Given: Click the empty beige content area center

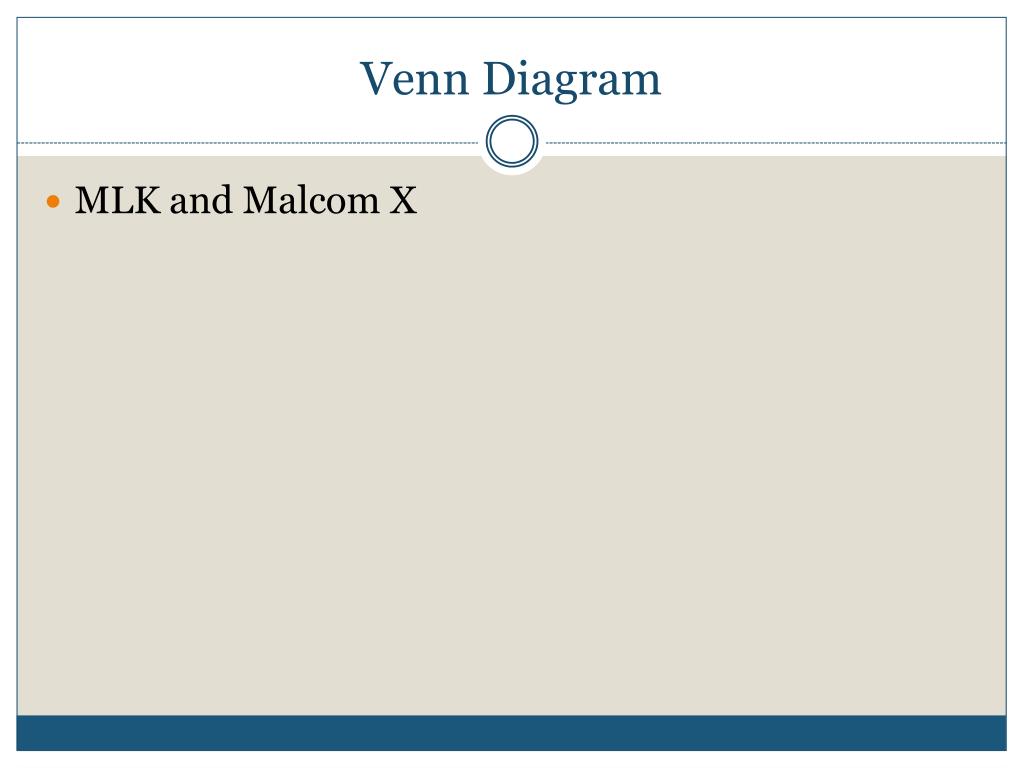Looking at the screenshot, I should (511, 457).
